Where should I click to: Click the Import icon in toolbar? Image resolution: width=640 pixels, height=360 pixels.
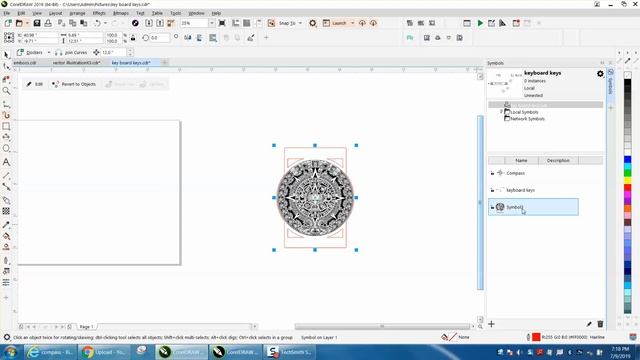click(x=149, y=23)
